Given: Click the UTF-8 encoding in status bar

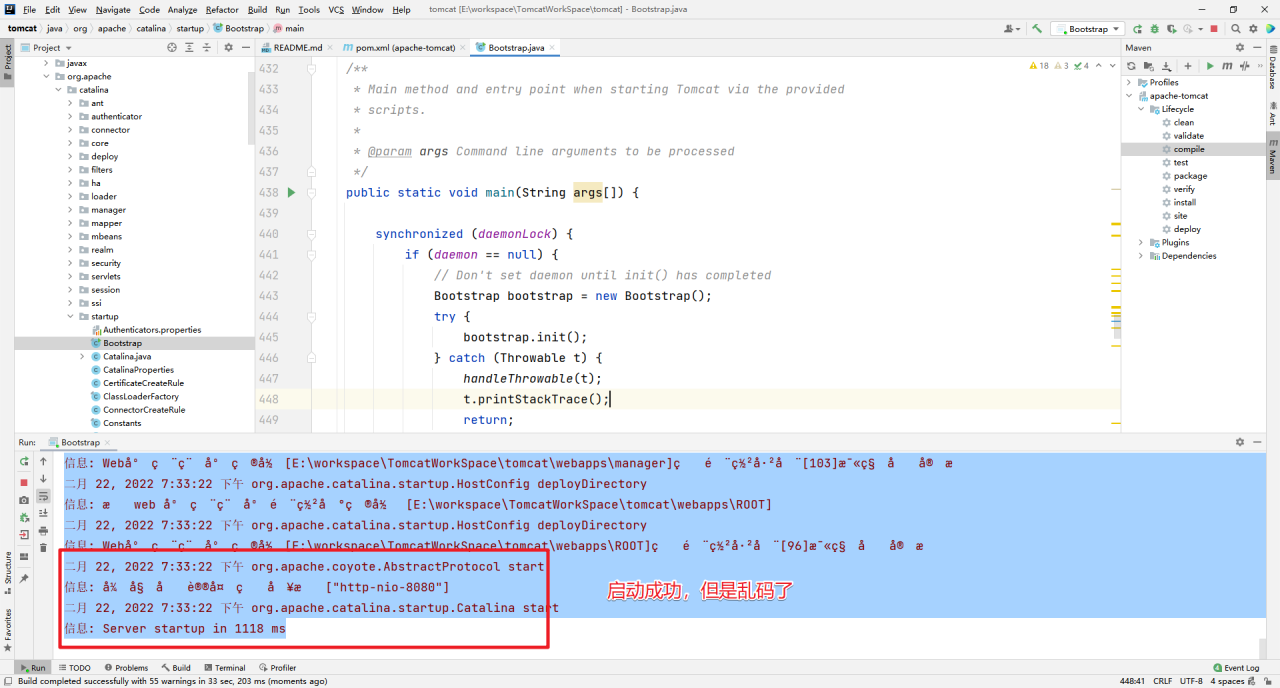Looking at the screenshot, I should point(1191,681).
